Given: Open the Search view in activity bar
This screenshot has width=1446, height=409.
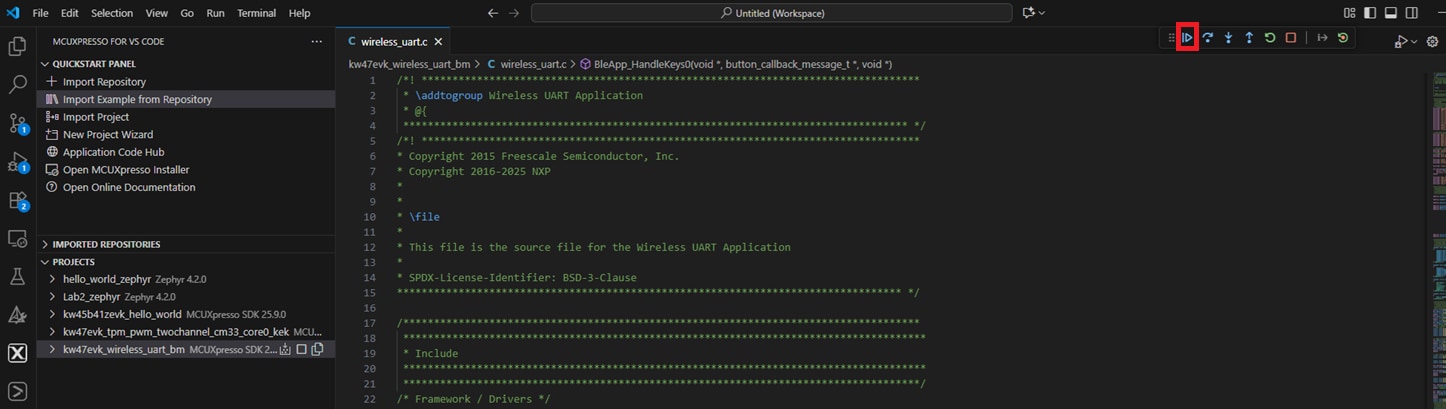Looking at the screenshot, I should click(x=17, y=84).
